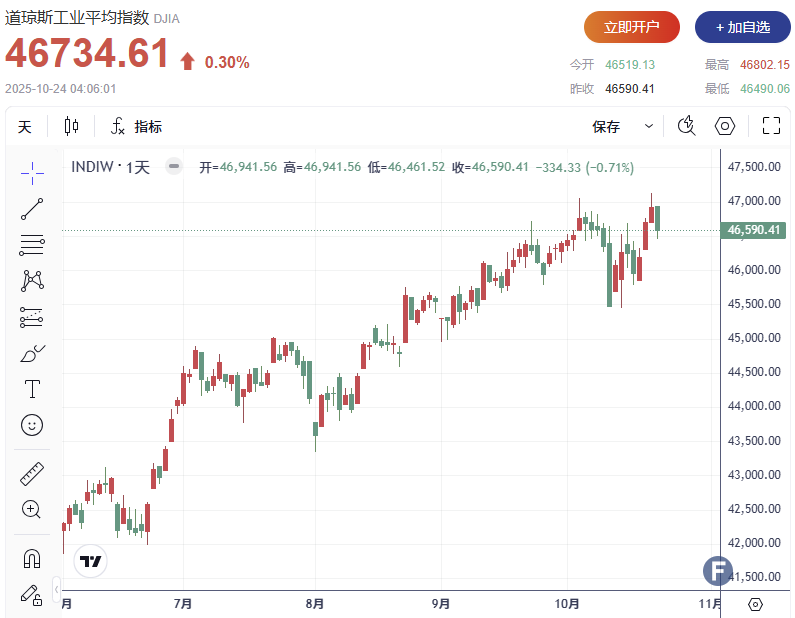Viewport: 795px width, 618px height.
Task: Select the trend line drawing tool
Action: 32,209
